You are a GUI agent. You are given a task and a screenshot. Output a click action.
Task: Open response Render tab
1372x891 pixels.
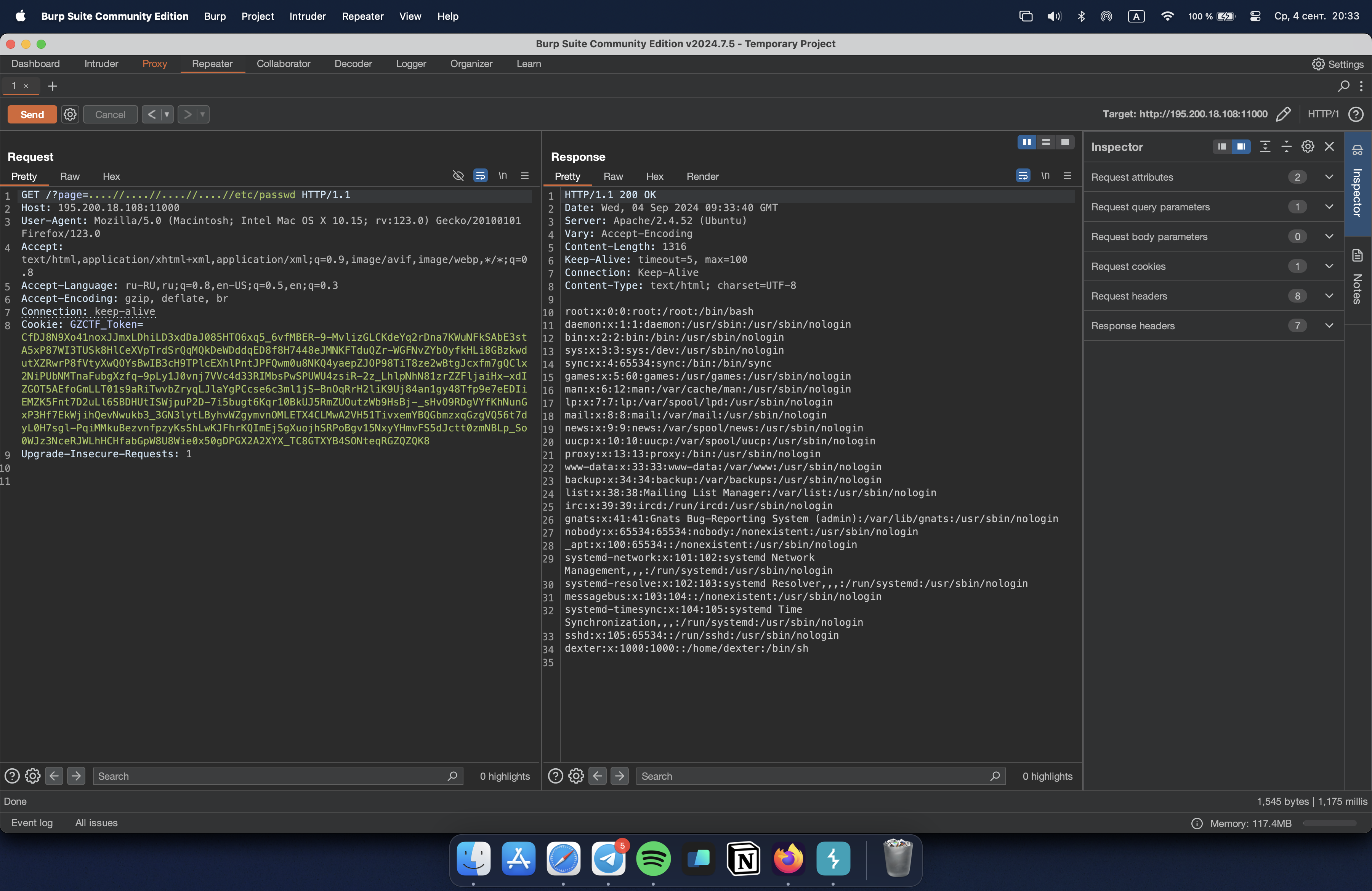pyautogui.click(x=702, y=176)
